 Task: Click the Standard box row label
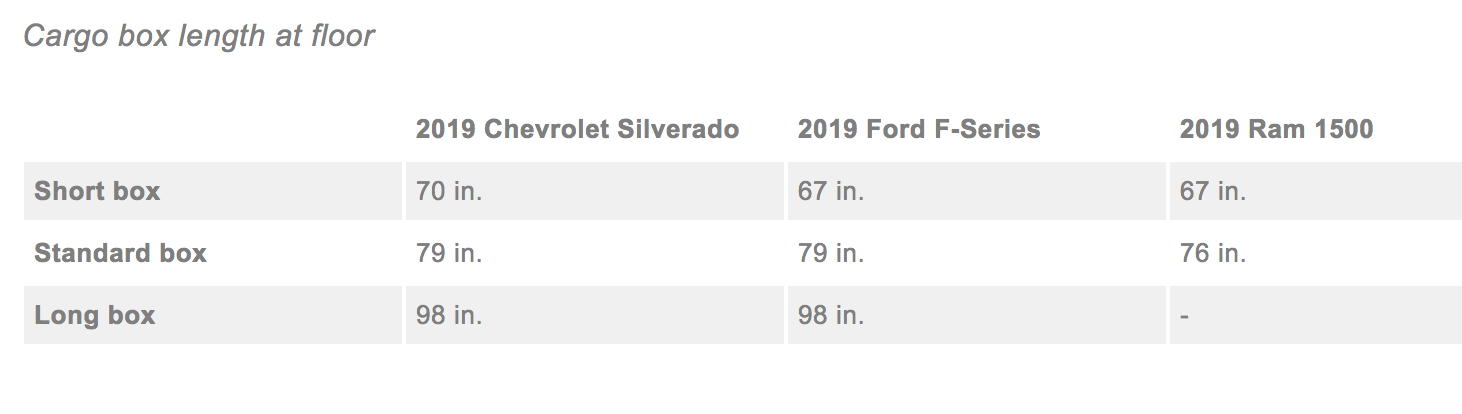click(213, 253)
